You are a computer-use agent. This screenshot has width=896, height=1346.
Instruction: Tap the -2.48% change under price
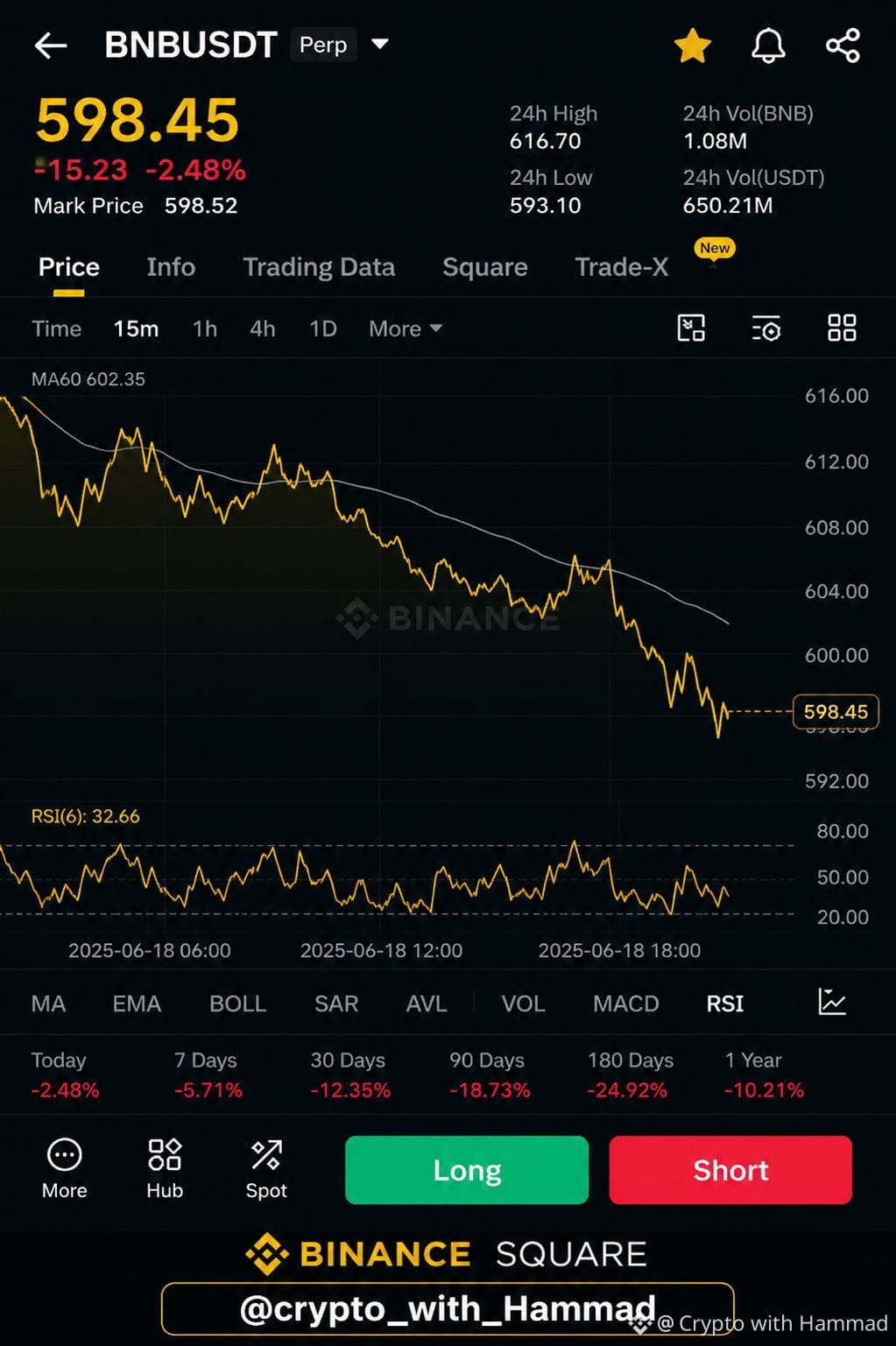195,170
